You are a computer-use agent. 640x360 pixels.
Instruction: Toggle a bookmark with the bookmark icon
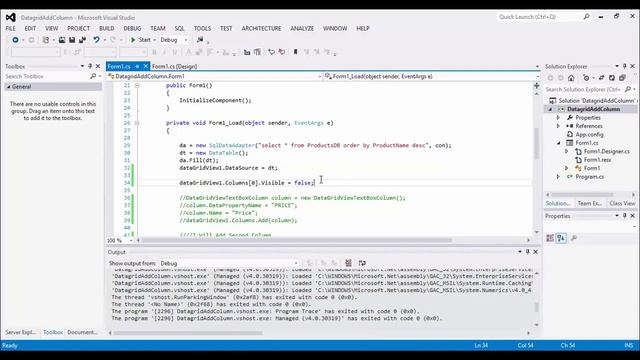pos(296,52)
